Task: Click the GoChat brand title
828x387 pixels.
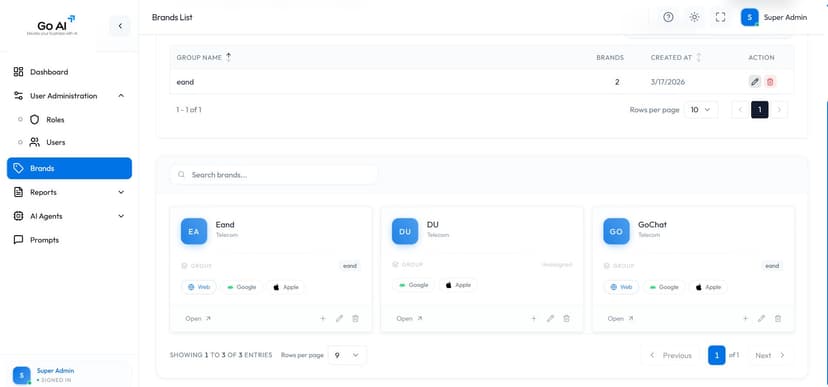Action: pyautogui.click(x=652, y=224)
